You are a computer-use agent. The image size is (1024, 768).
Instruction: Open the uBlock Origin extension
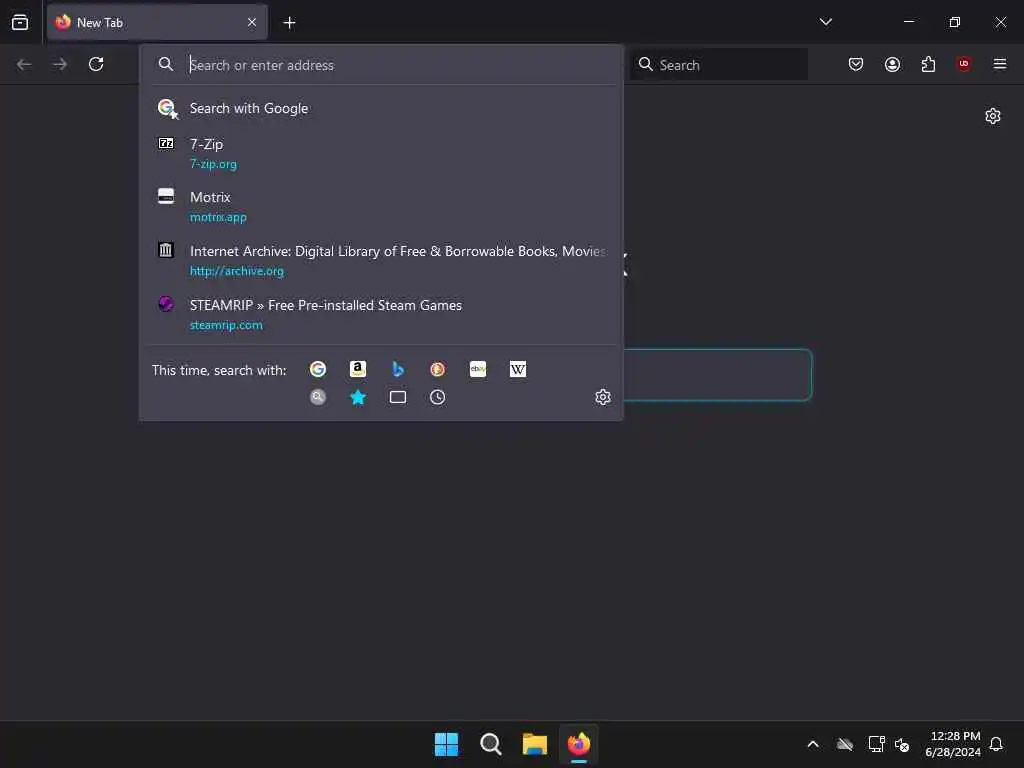[964, 64]
